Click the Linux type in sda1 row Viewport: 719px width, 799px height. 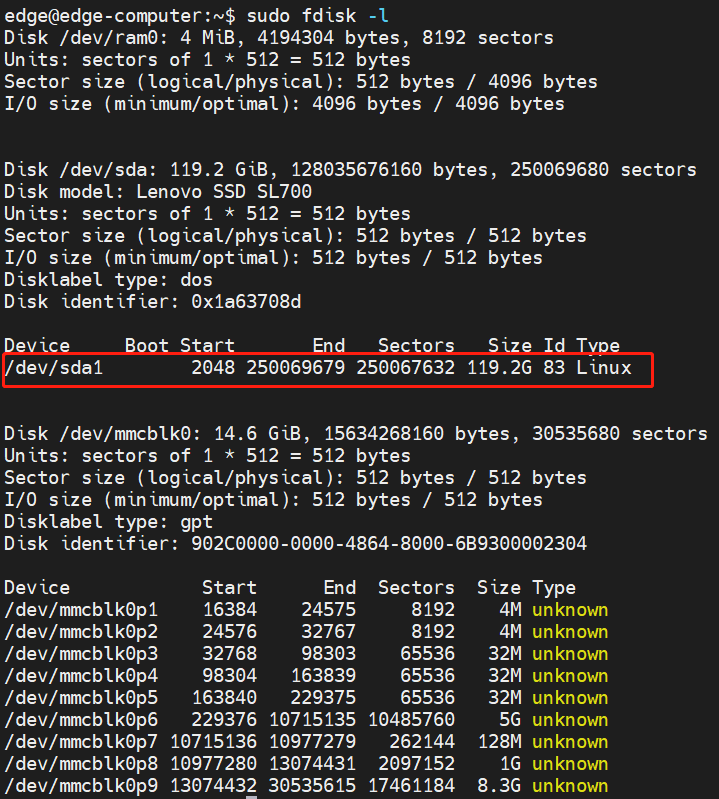click(603, 368)
